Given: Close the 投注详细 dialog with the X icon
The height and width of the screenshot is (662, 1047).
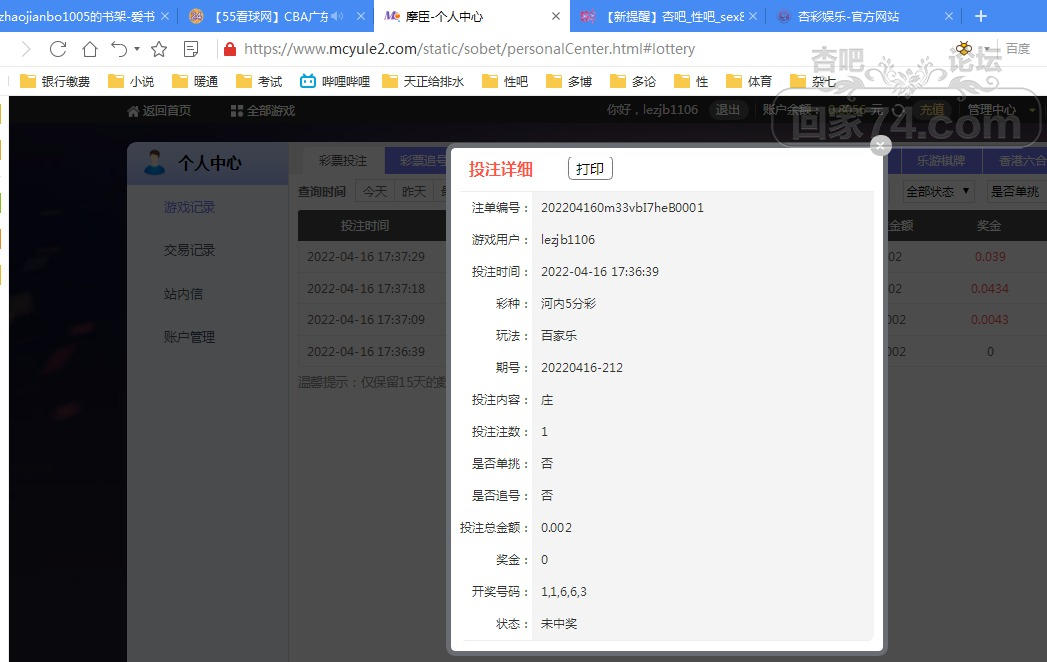Looking at the screenshot, I should point(881,145).
